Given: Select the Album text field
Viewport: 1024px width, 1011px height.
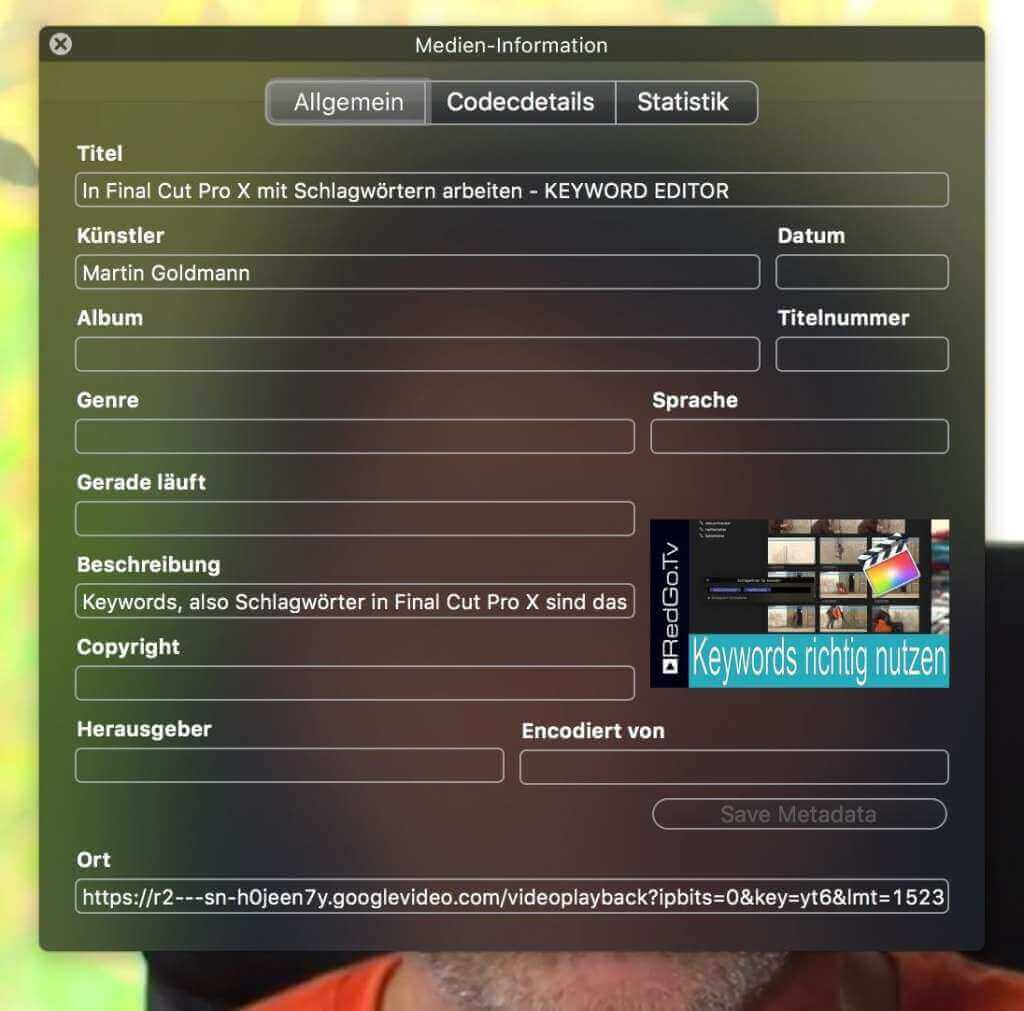Looking at the screenshot, I should point(417,355).
